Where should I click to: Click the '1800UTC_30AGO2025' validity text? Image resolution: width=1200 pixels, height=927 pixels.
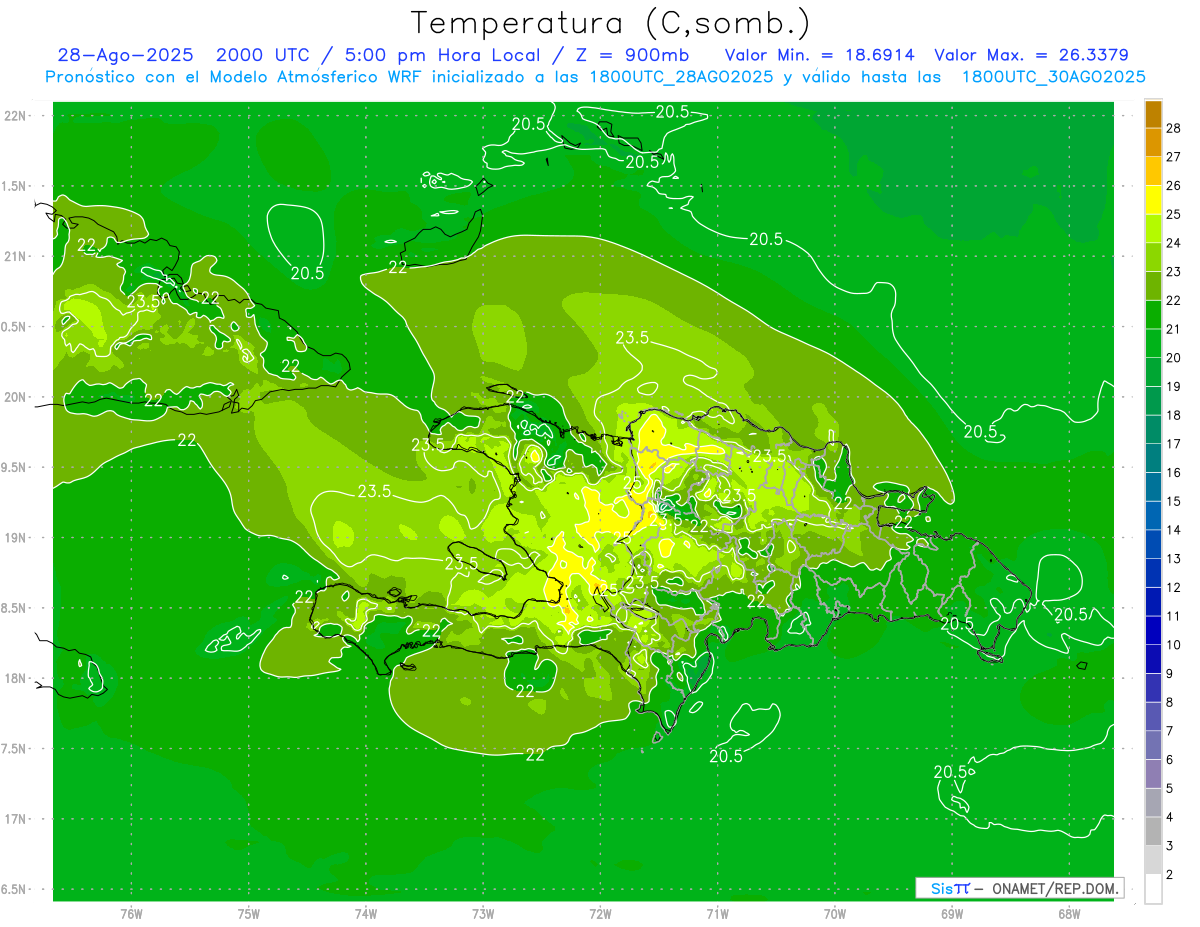click(1053, 77)
